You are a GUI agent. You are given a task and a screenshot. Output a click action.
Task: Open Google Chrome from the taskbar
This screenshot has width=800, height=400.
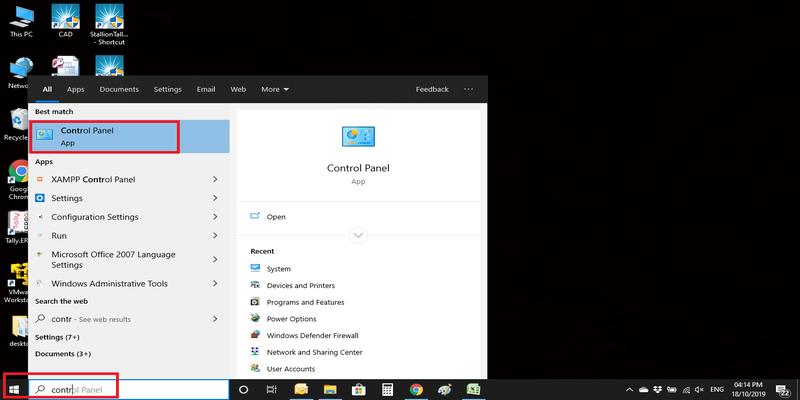coord(416,389)
